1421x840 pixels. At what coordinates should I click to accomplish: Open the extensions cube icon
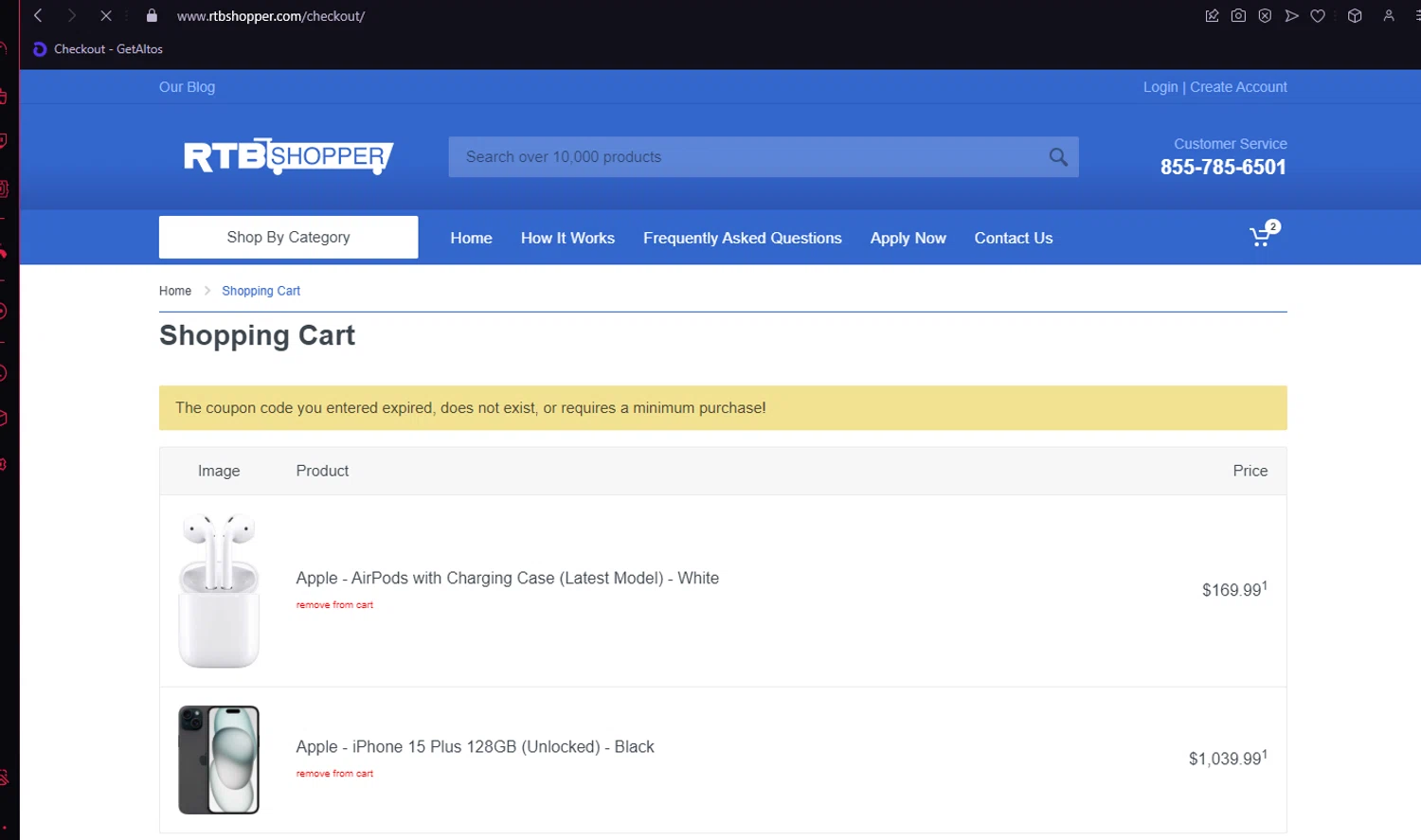1355,15
